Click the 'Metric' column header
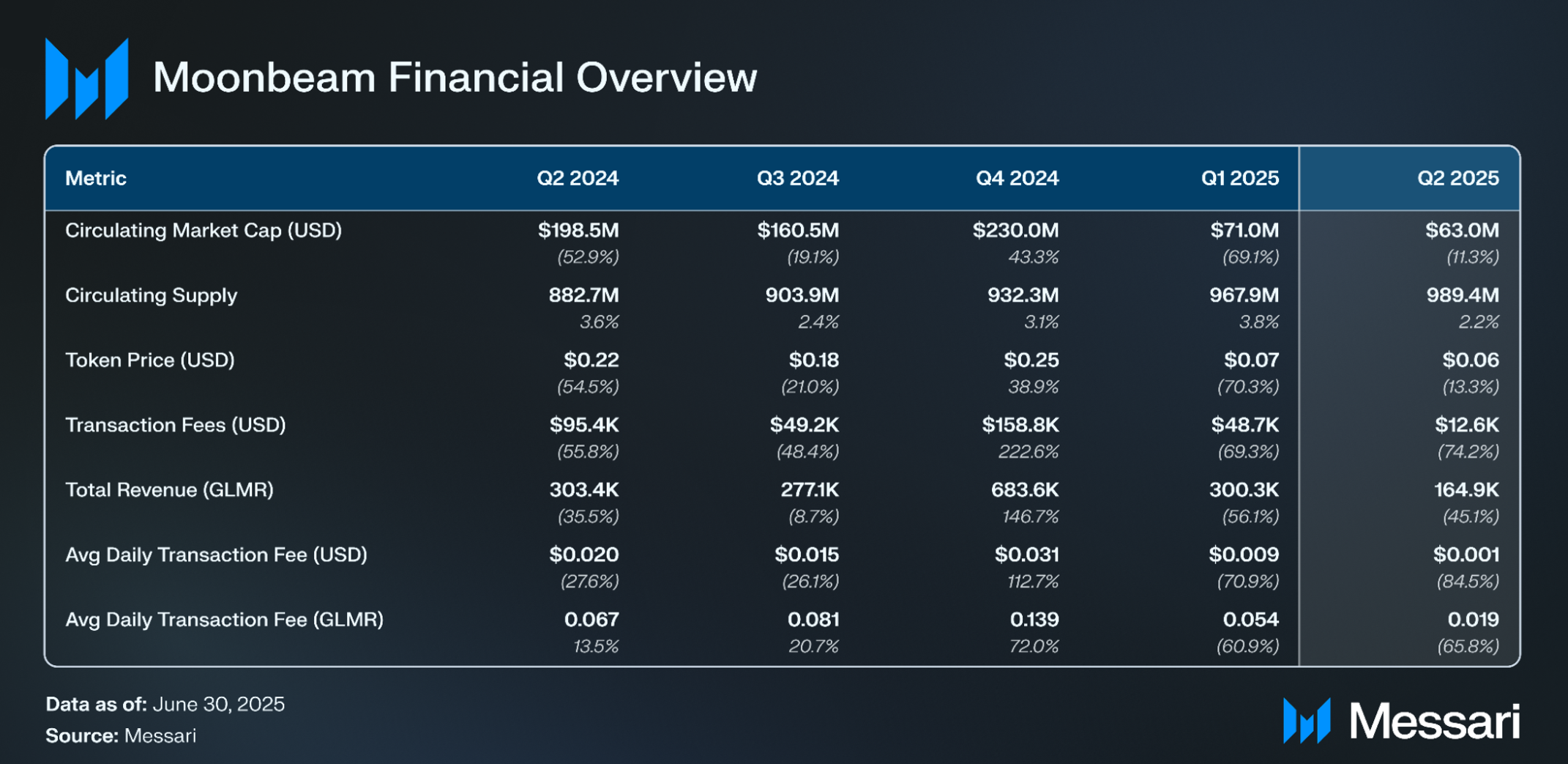 pyautogui.click(x=96, y=178)
